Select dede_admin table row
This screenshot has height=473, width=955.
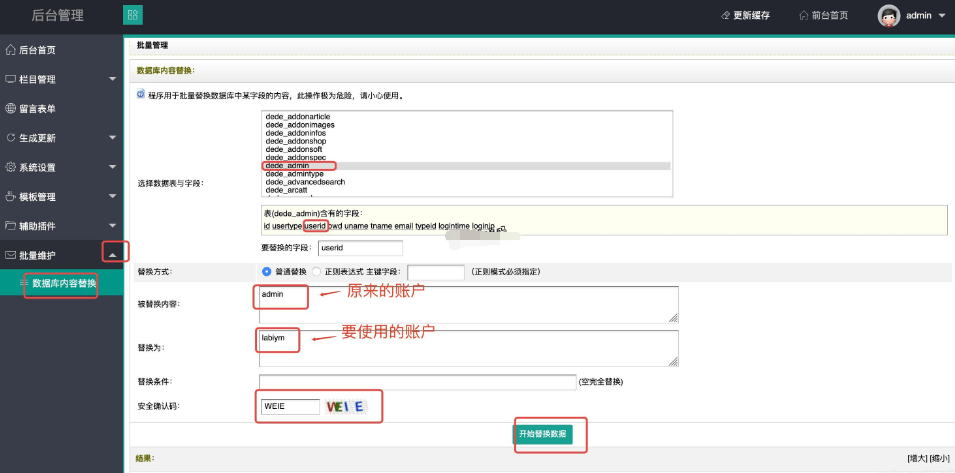coord(467,166)
